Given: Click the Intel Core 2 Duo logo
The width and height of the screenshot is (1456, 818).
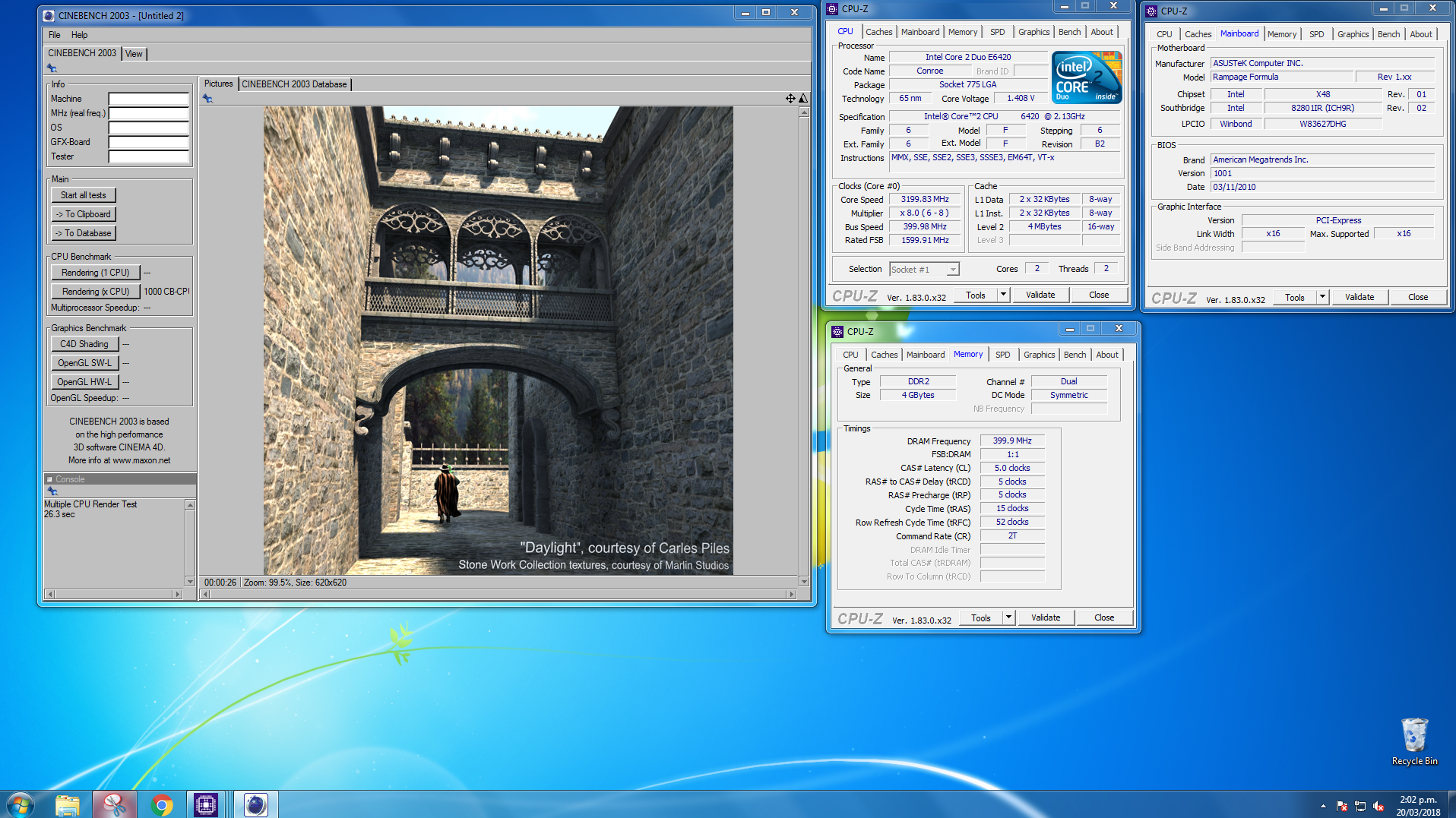Looking at the screenshot, I should click(x=1087, y=77).
